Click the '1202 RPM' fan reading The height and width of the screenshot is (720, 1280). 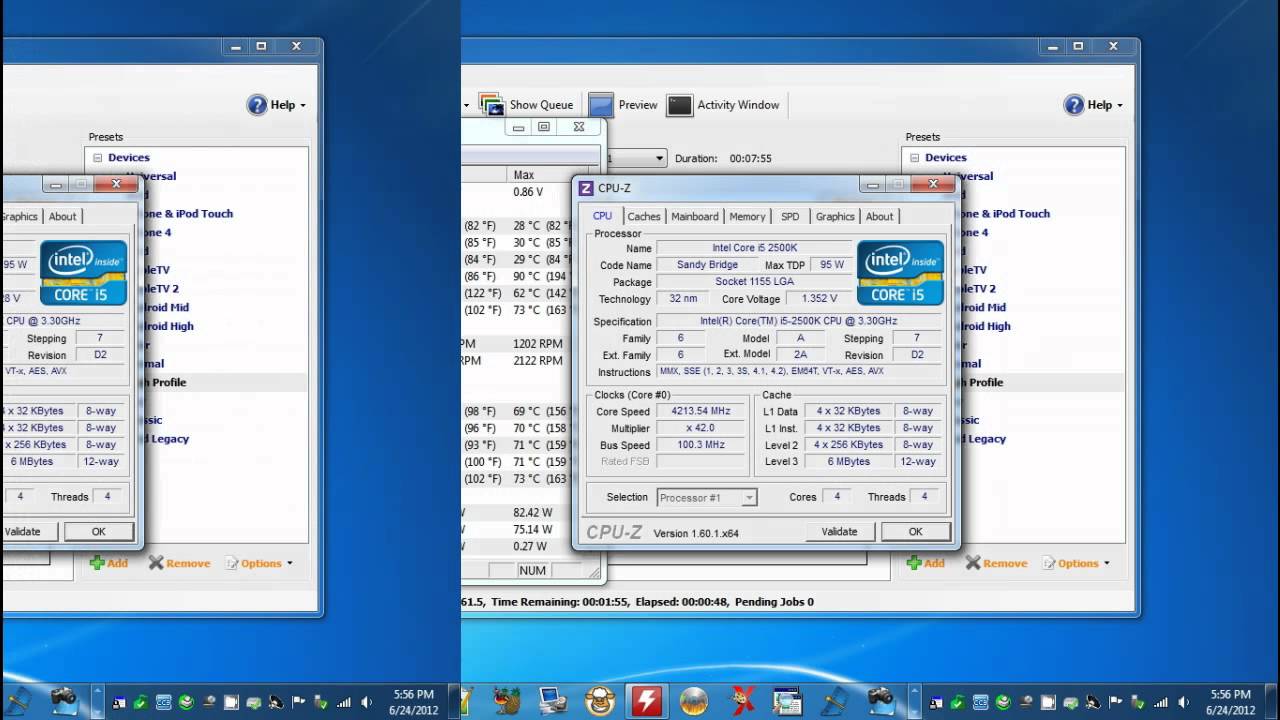point(538,344)
